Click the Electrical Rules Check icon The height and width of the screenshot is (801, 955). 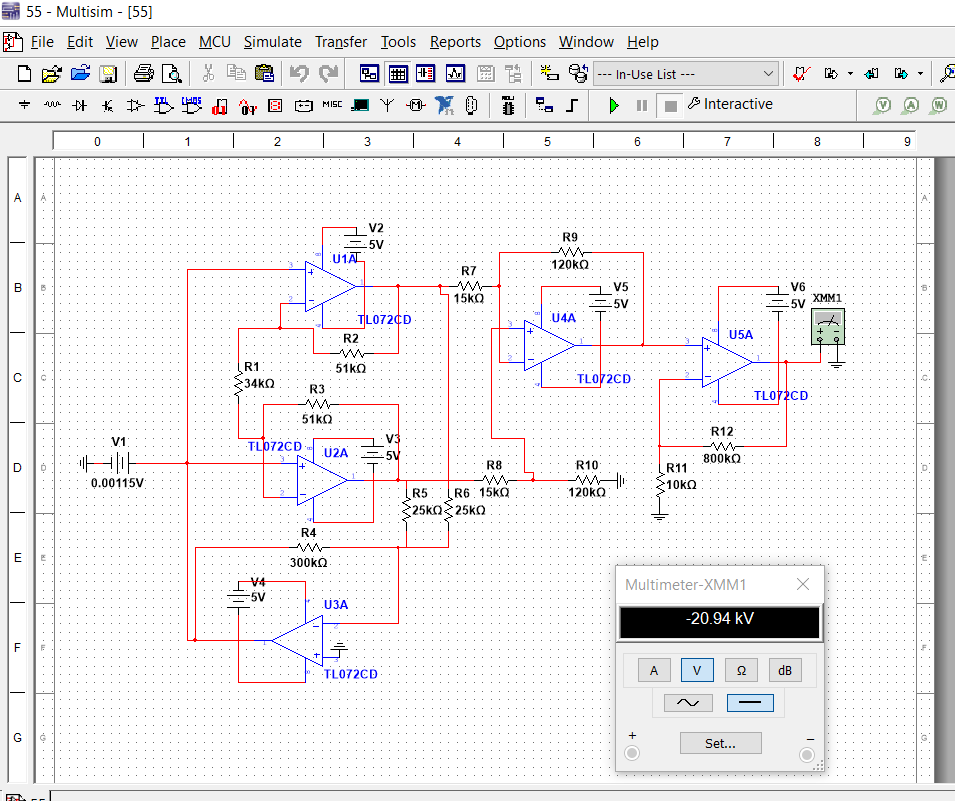[x=801, y=73]
